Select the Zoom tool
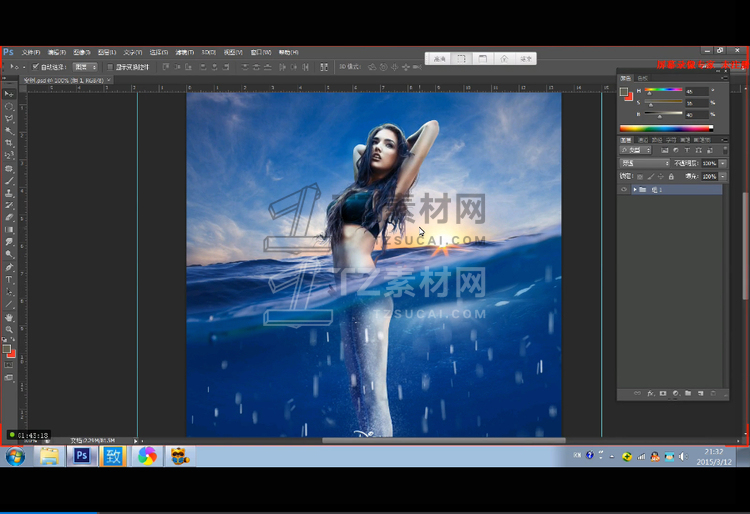This screenshot has width=750, height=514. tap(9, 329)
